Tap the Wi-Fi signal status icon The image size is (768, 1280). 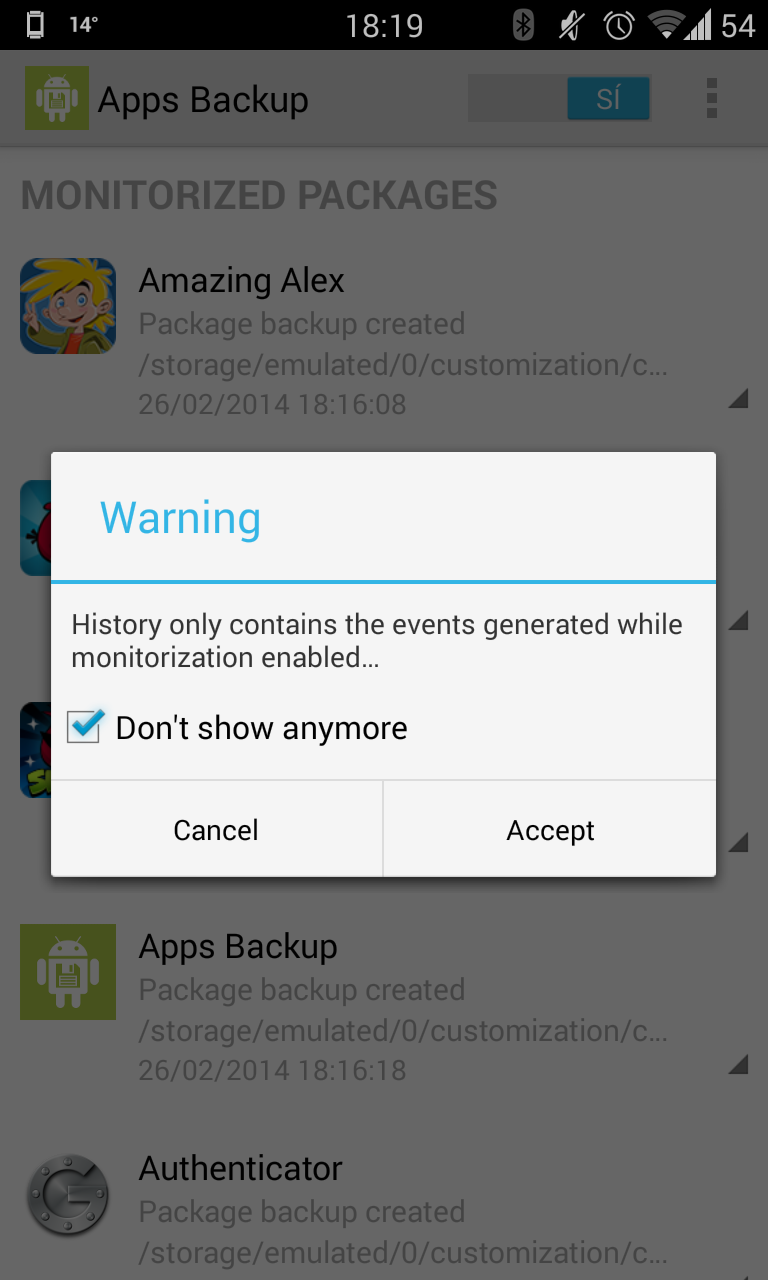pyautogui.click(x=666, y=25)
